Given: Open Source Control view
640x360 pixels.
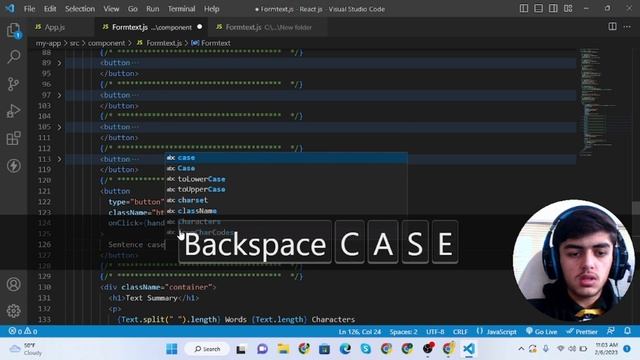Looking at the screenshot, I should (13, 84).
